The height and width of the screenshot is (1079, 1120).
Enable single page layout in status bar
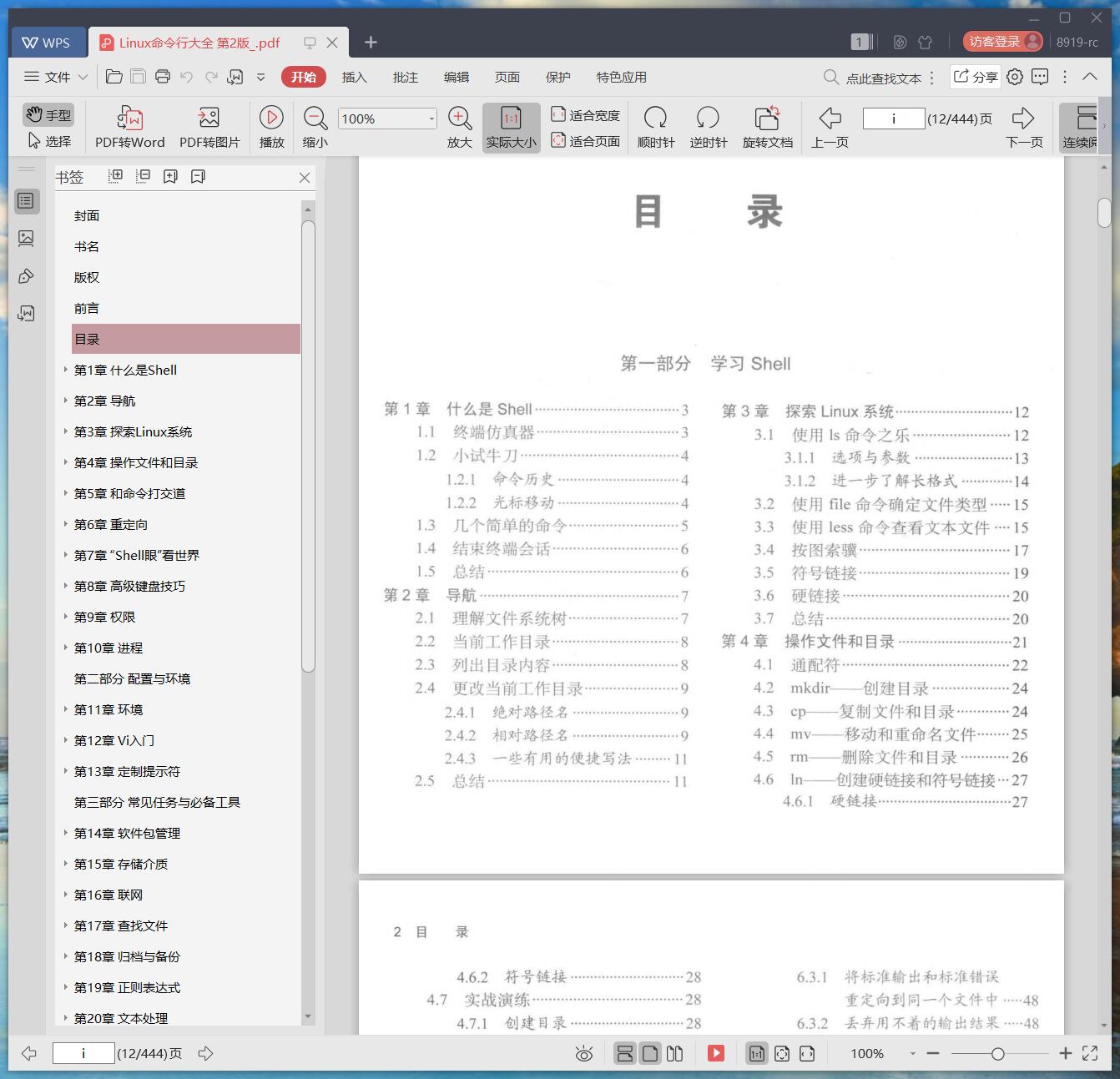[x=650, y=1054]
